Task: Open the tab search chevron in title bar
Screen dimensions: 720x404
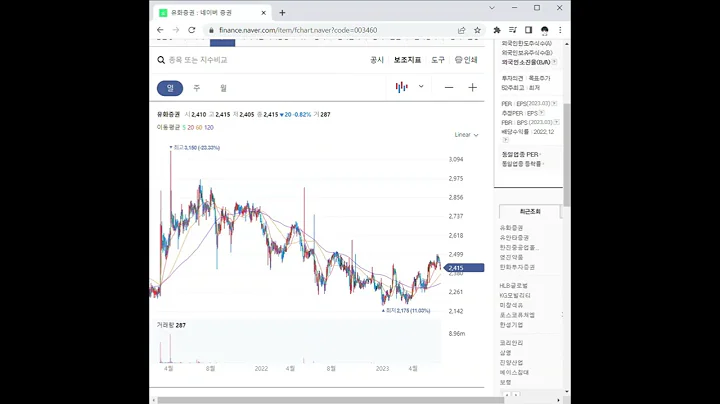Action: coord(492,8)
